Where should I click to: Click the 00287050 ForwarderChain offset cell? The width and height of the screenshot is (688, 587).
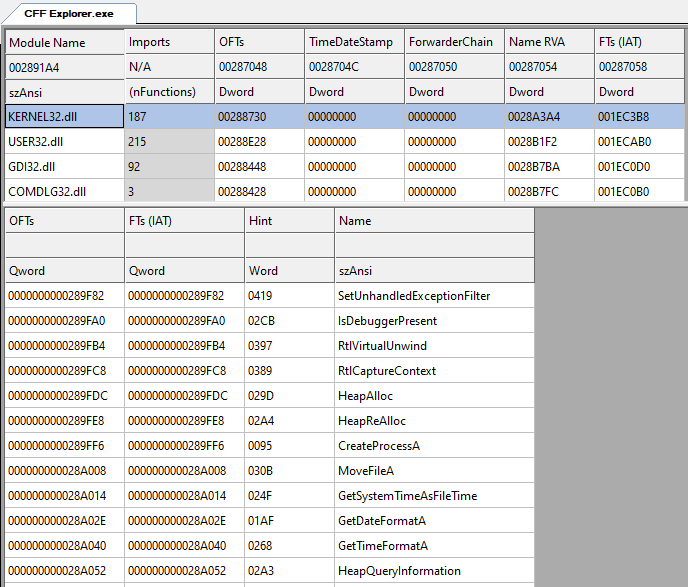pyautogui.click(x=455, y=67)
